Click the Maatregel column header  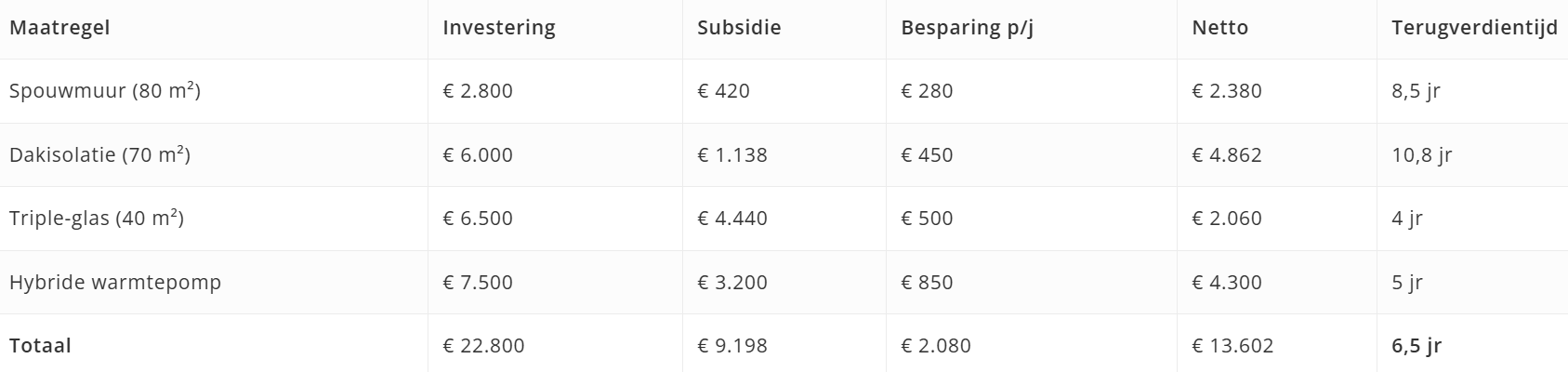click(59, 28)
